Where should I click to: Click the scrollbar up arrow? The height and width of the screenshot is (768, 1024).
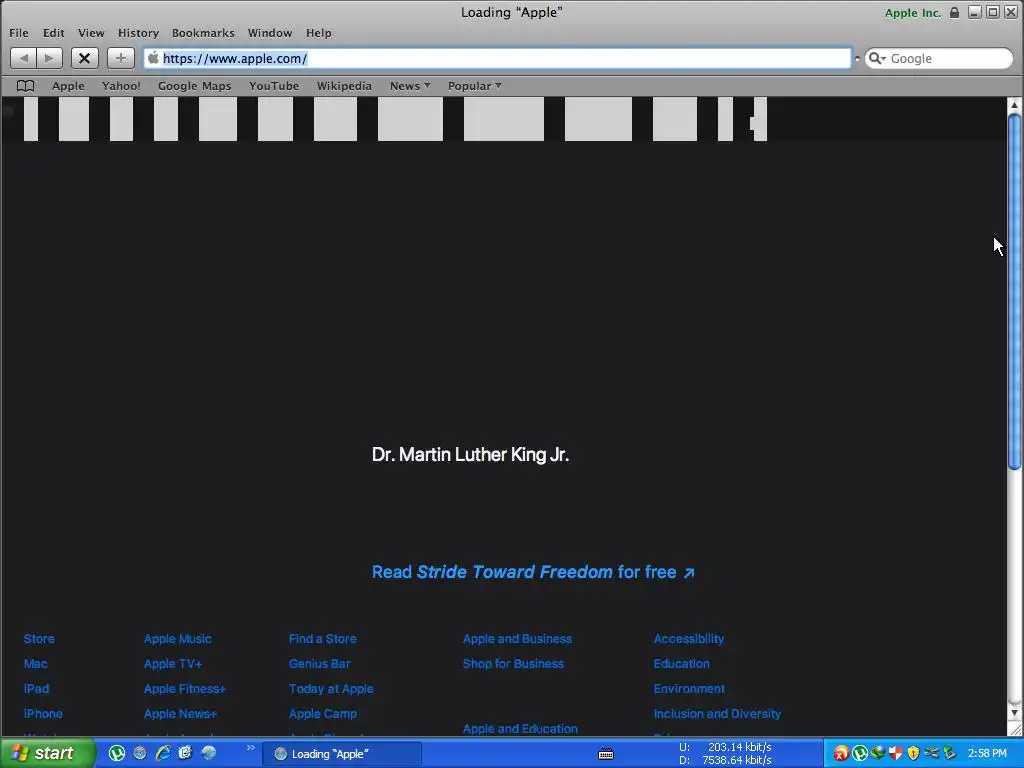1014,104
